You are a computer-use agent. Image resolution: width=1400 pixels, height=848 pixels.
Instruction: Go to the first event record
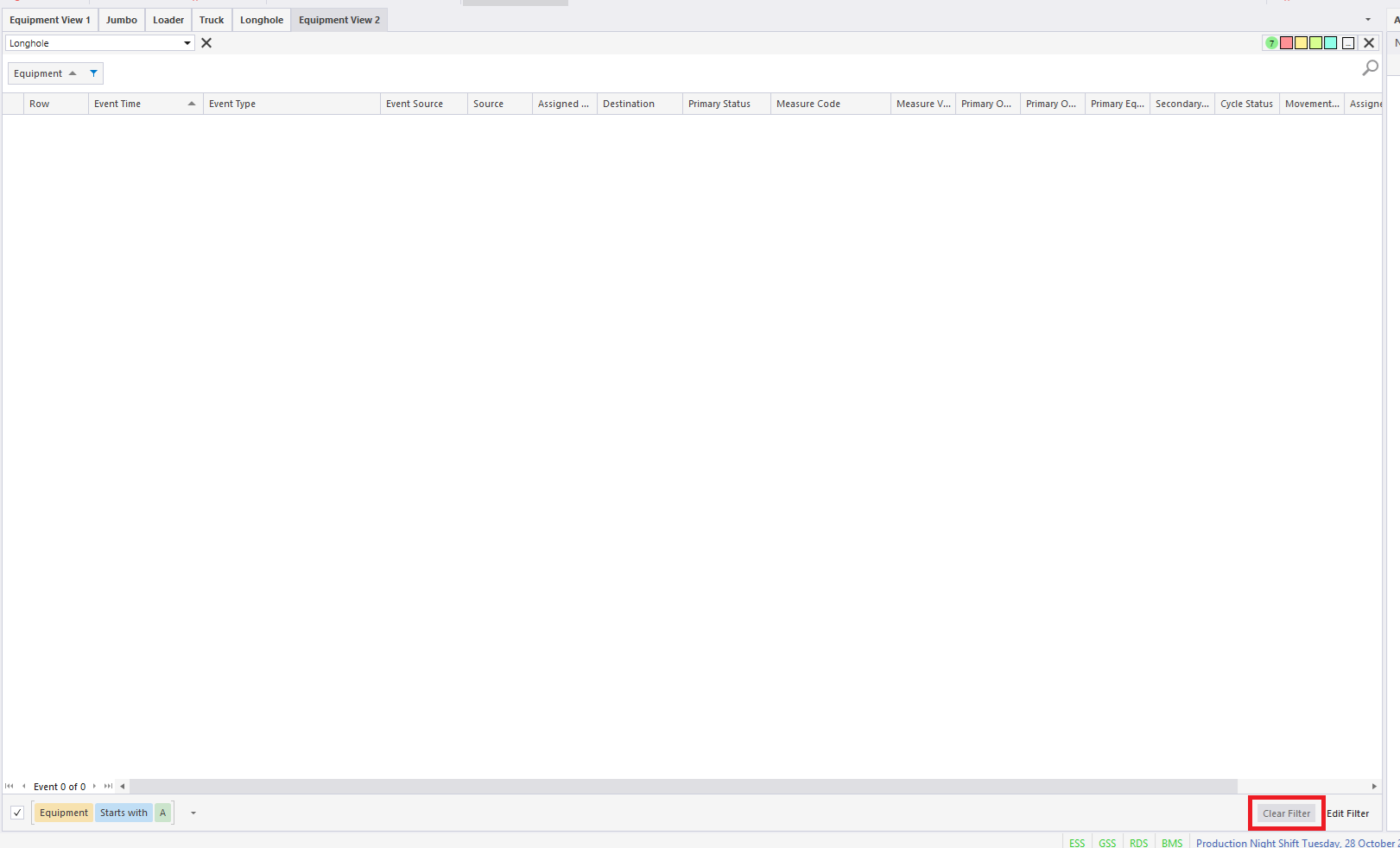[x=10, y=787]
